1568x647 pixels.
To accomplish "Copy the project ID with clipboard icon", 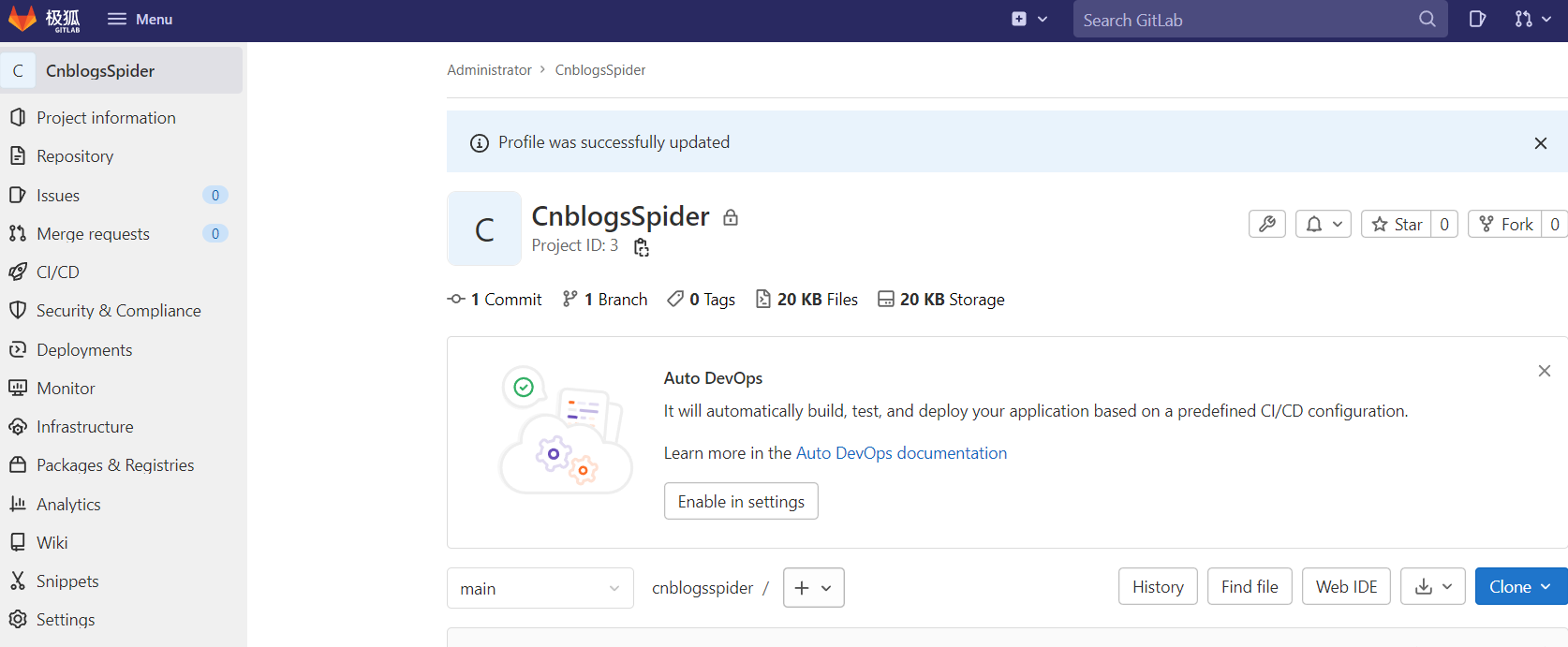I will pos(642,247).
